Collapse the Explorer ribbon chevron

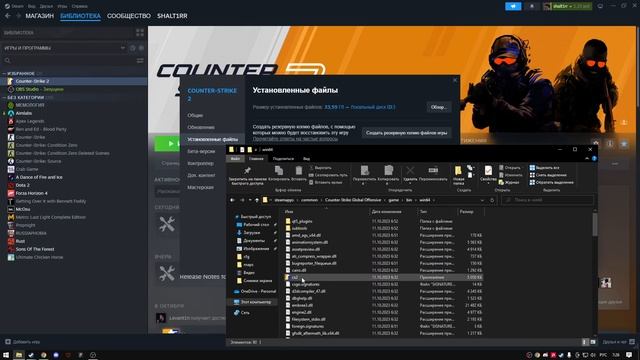[x=587, y=158]
